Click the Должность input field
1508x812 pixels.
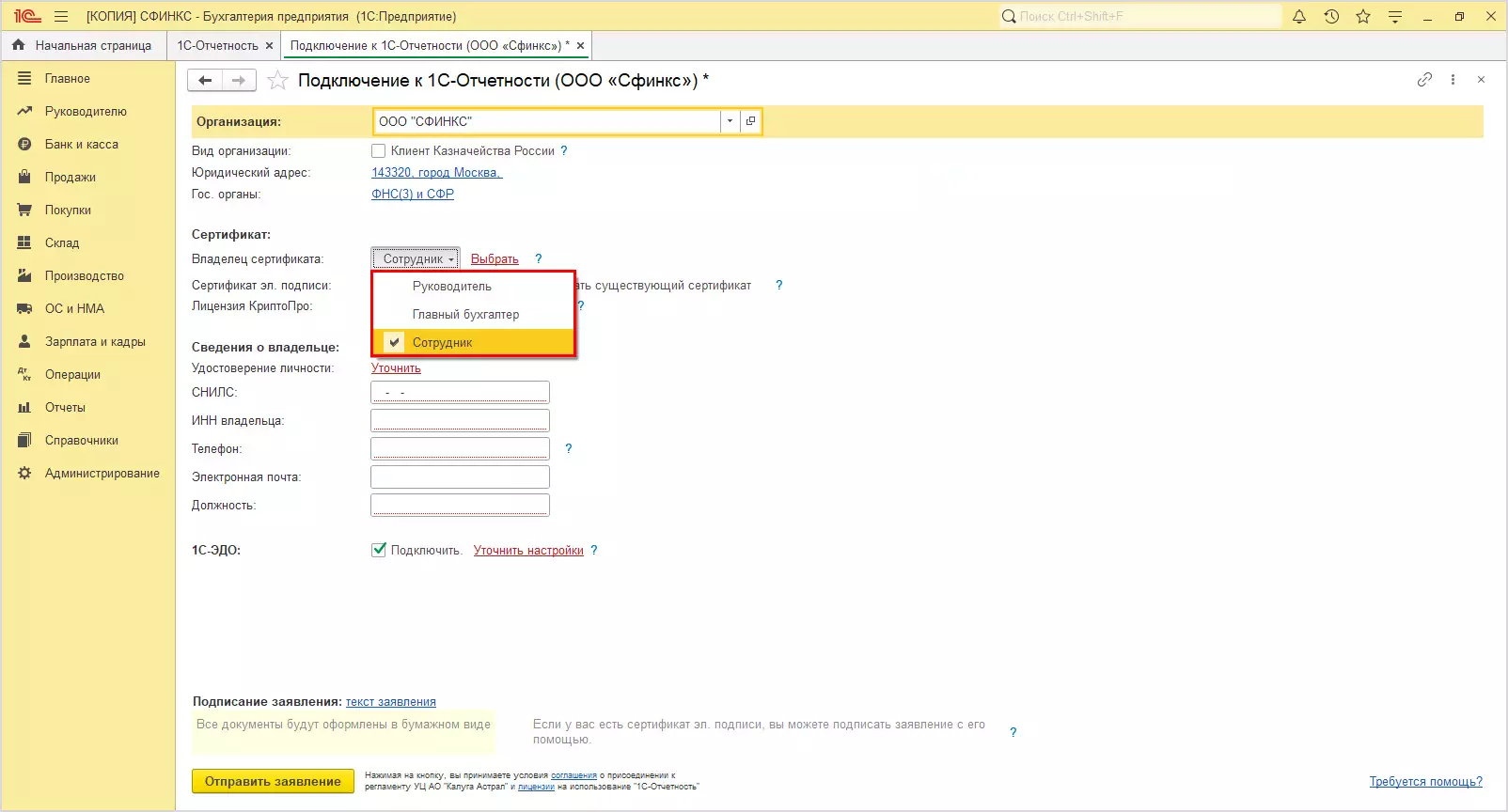pyautogui.click(x=460, y=505)
